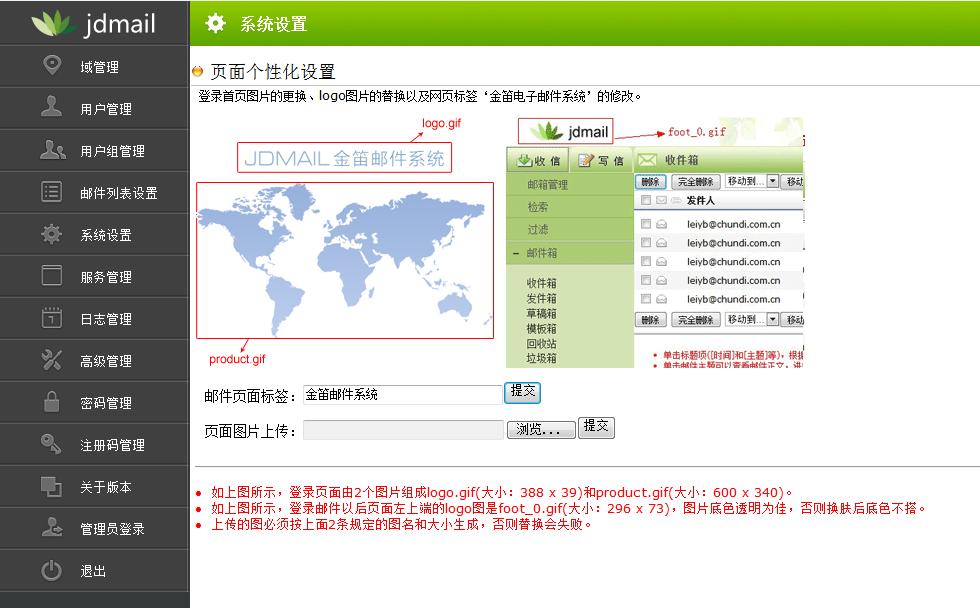Screen dimensions: 980x608
Task: Click the 页面个性化设置 heading text
Action: click(272, 72)
